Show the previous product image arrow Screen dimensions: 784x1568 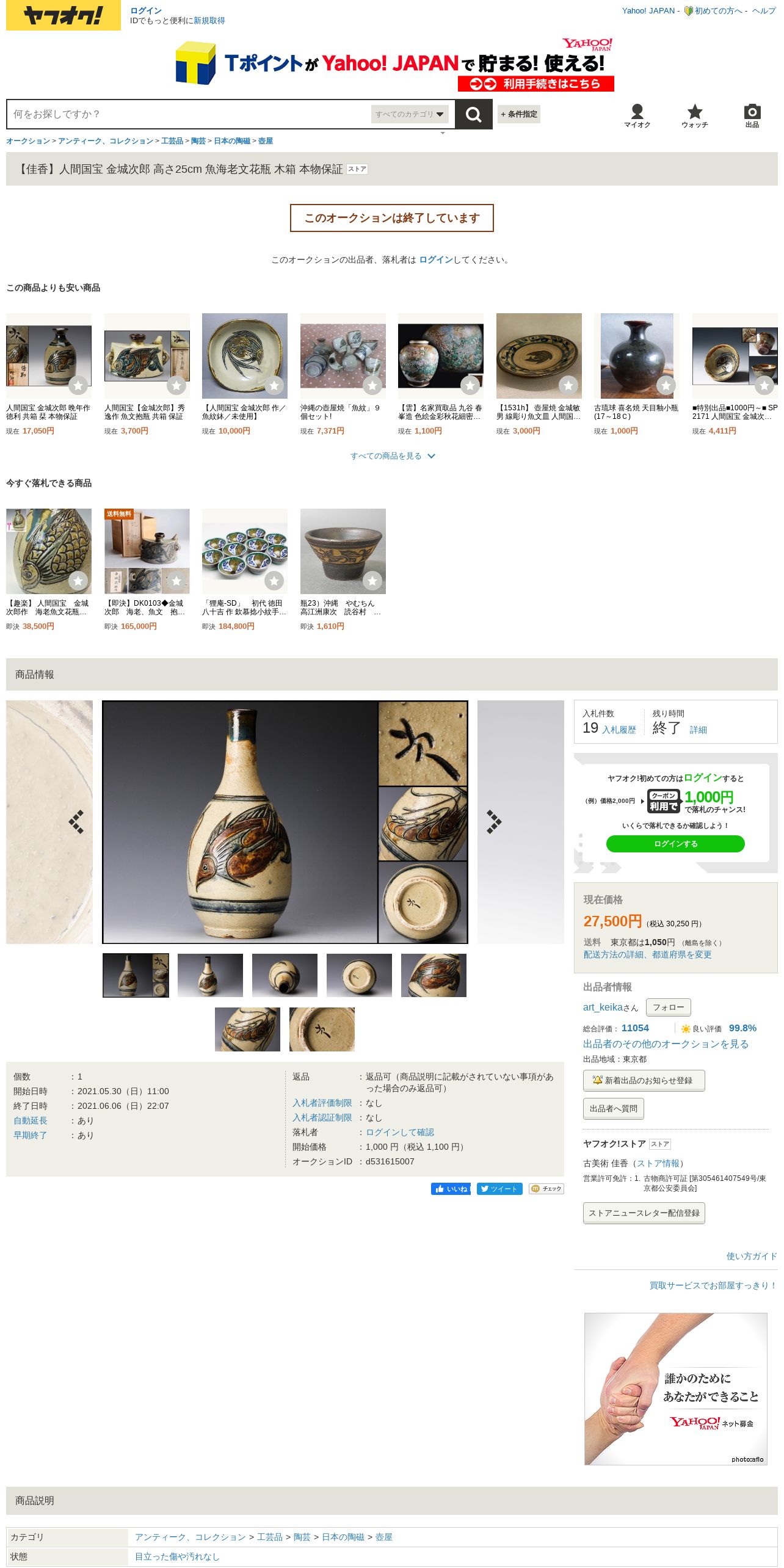click(x=76, y=822)
